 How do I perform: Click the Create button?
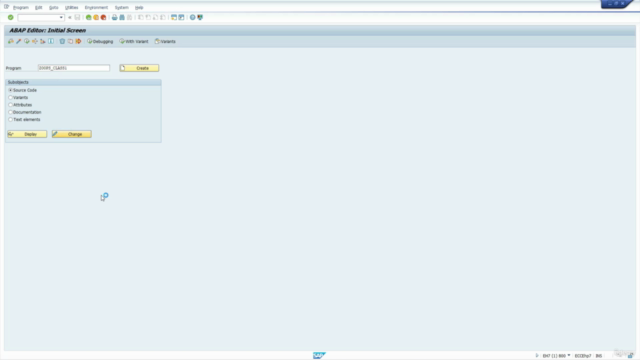[139, 68]
